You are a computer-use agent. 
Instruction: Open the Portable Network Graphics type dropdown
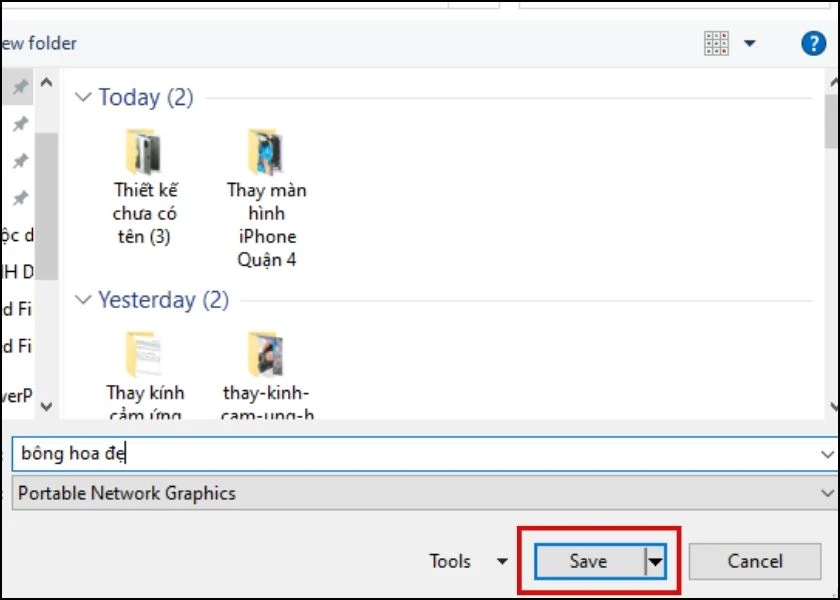coord(424,493)
